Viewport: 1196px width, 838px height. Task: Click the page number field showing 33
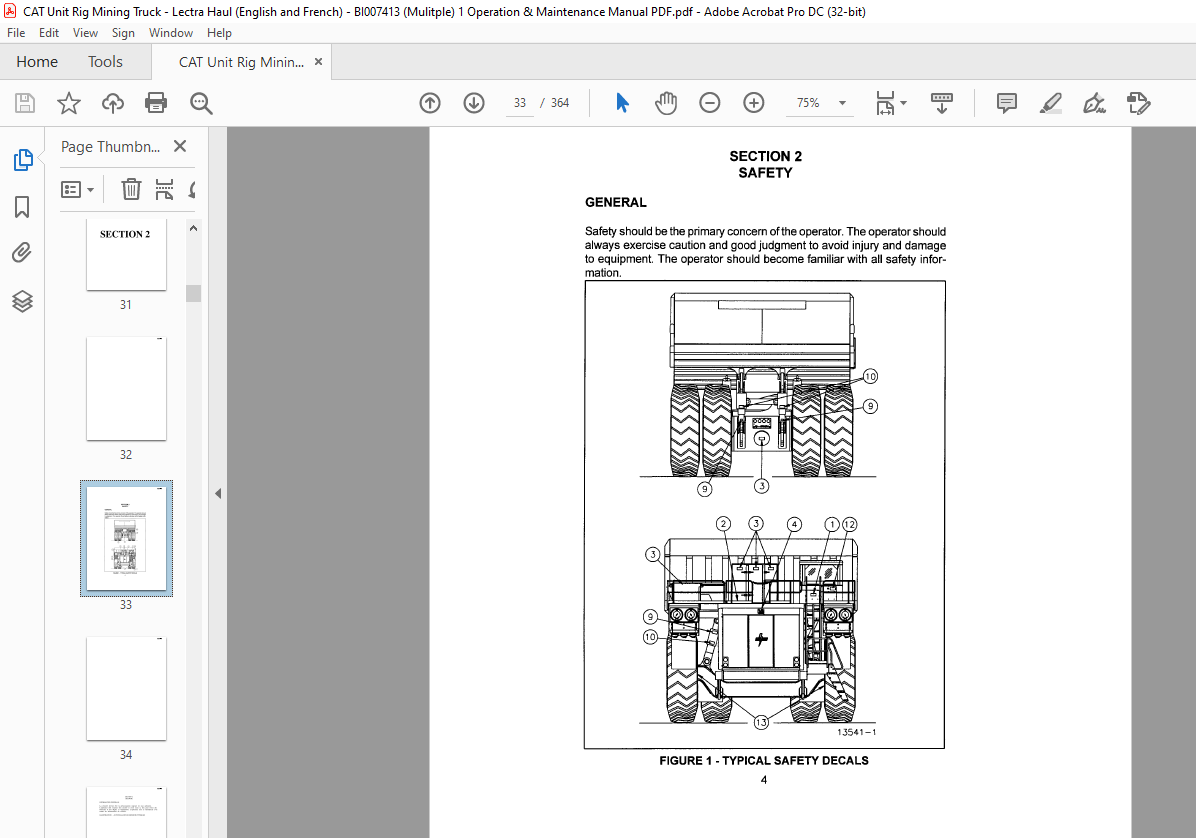coord(519,103)
